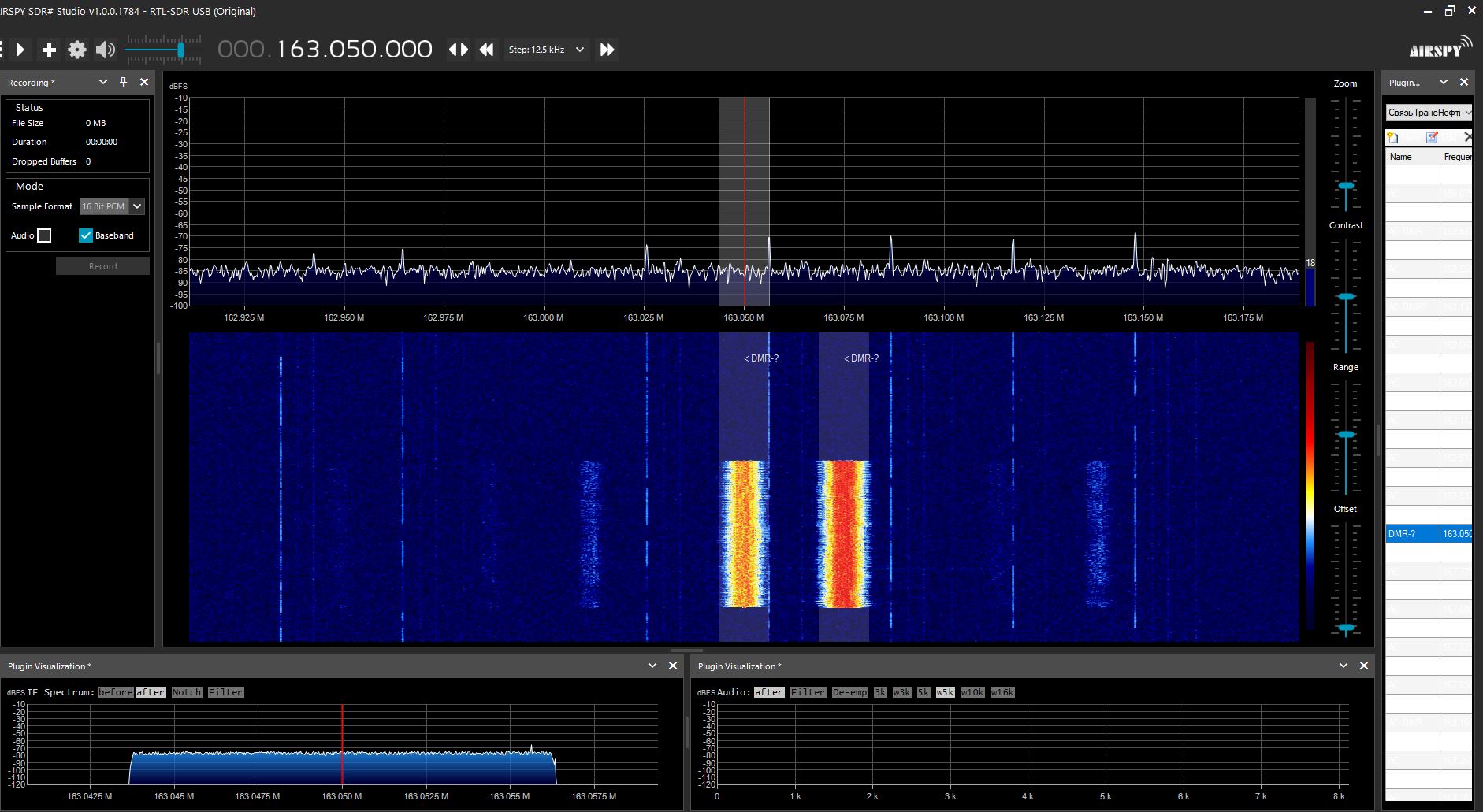The width and height of the screenshot is (1483, 812).
Task: Click the center tuning arrows icon
Action: pyautogui.click(x=458, y=50)
